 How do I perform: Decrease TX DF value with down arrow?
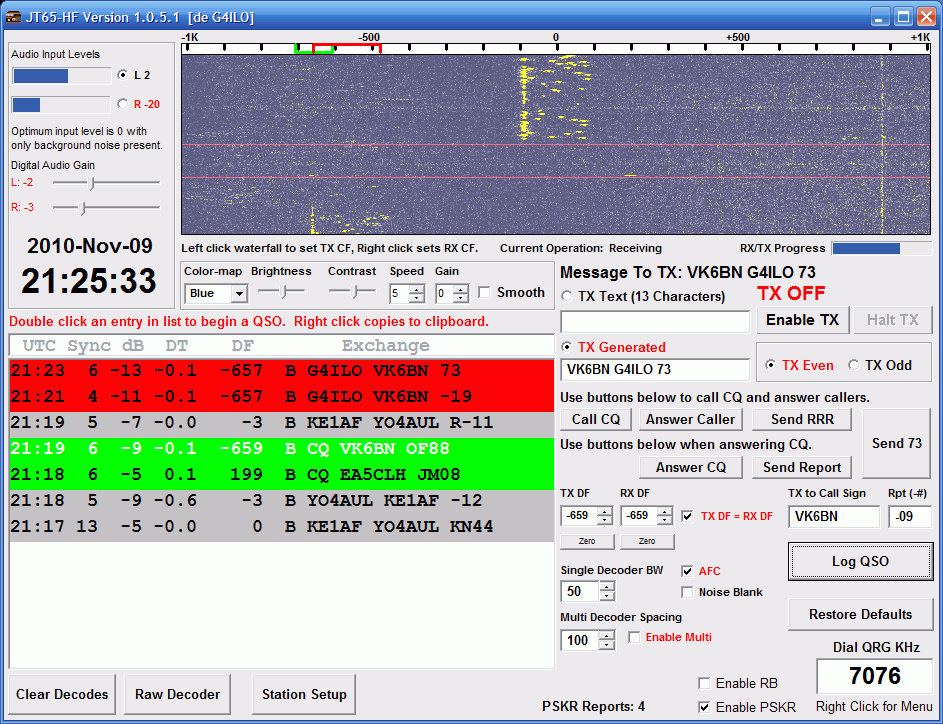tap(604, 521)
